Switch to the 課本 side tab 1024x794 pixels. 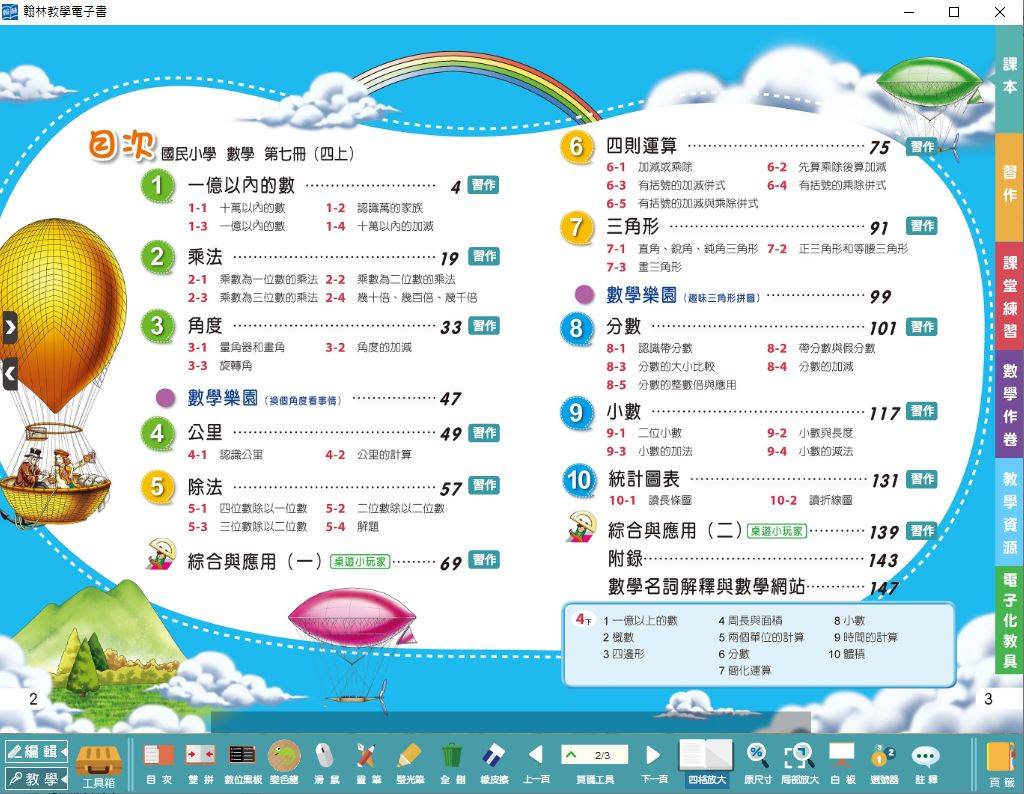(1010, 78)
